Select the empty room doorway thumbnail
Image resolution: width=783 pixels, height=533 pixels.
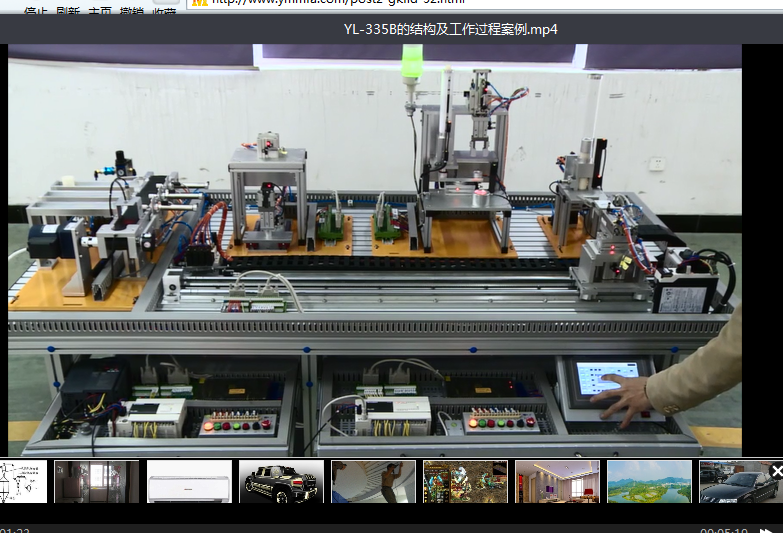[x=97, y=481]
